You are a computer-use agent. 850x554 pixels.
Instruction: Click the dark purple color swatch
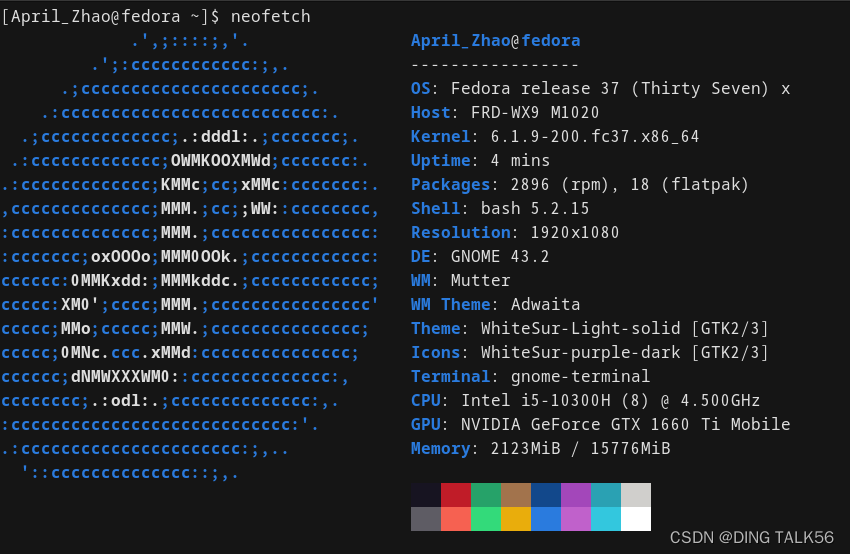point(576,495)
